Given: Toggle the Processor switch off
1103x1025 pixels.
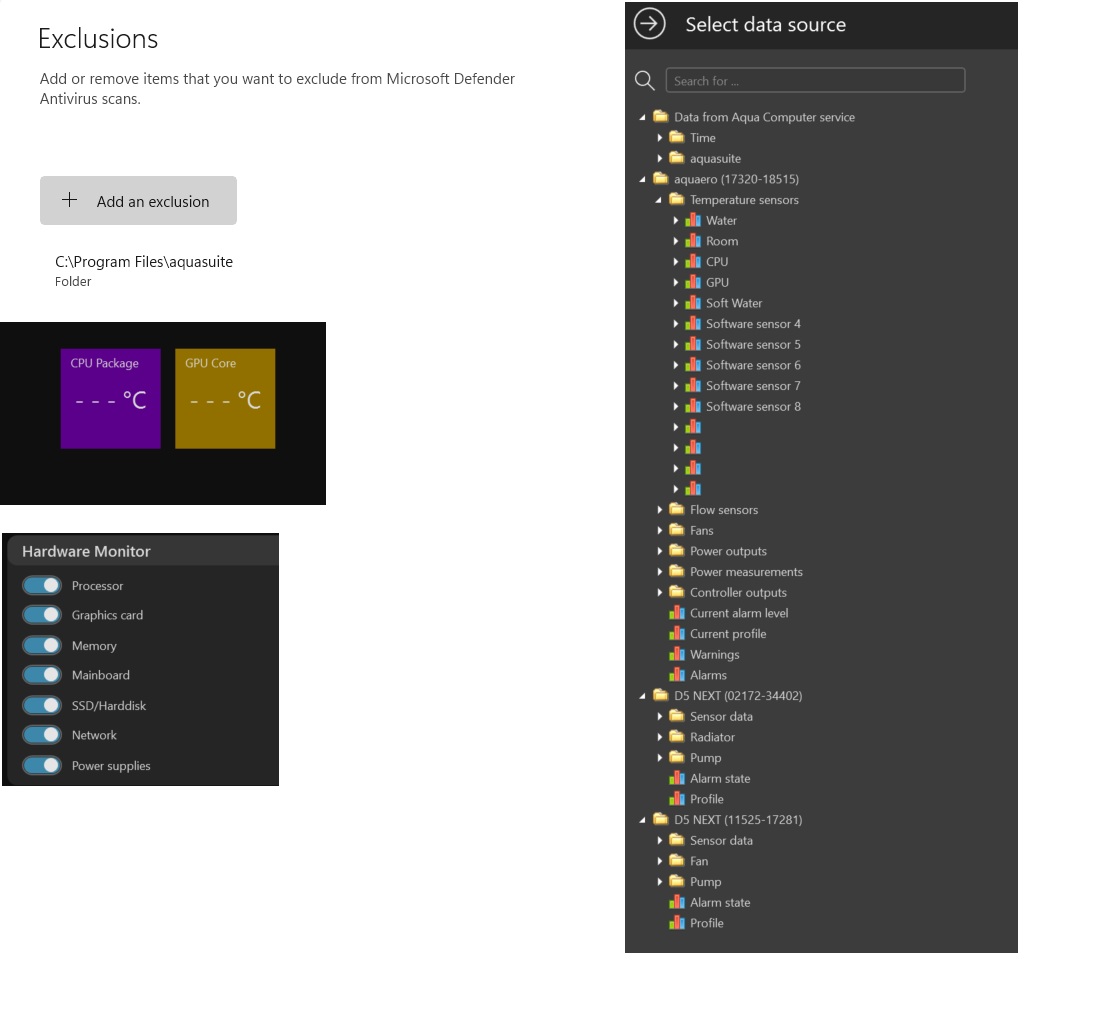Looking at the screenshot, I should [x=42, y=585].
